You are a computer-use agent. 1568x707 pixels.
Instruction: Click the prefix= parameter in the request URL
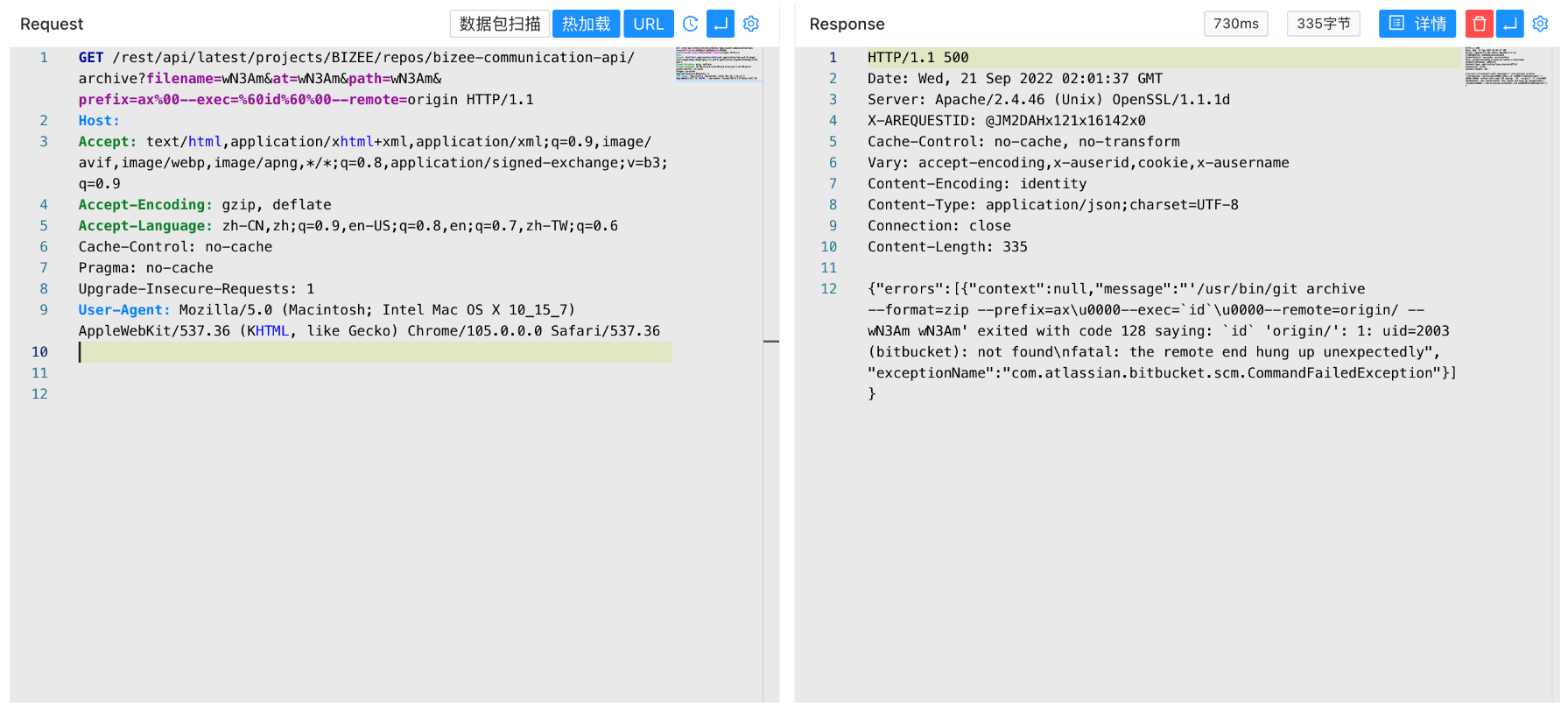[x=108, y=100]
